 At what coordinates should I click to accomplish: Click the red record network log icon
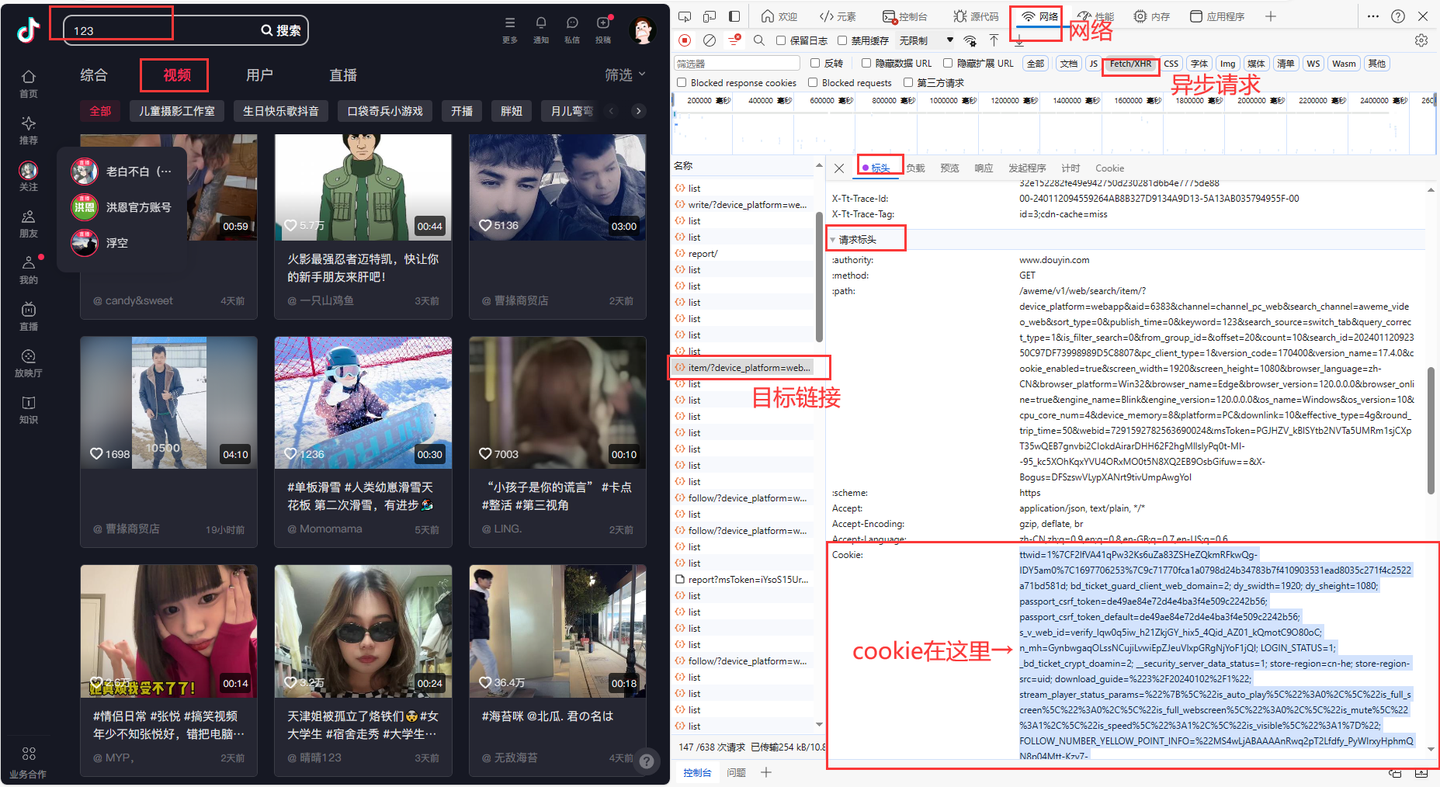tap(685, 41)
